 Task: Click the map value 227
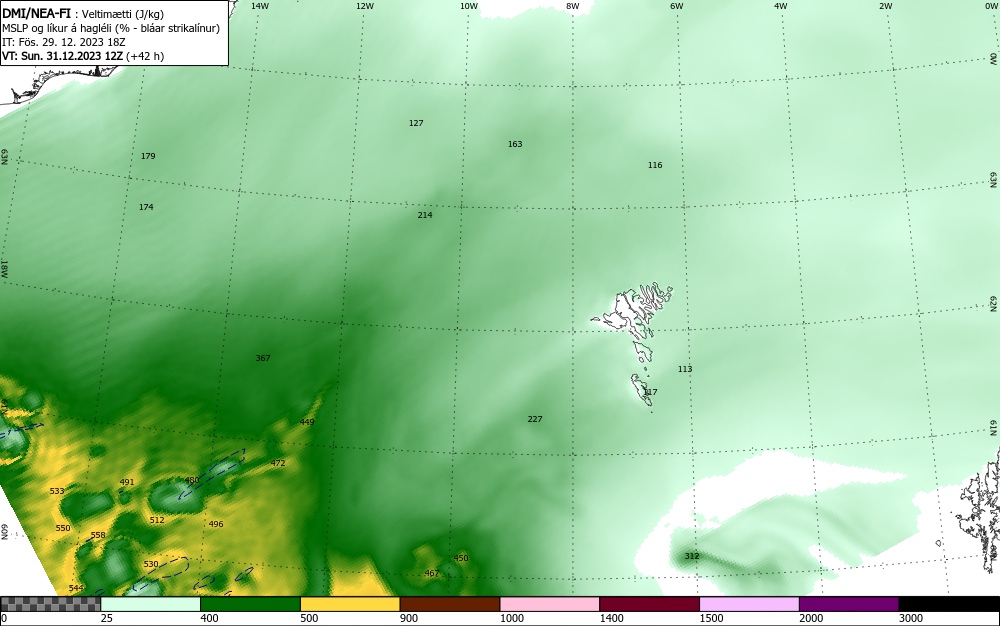pyautogui.click(x=535, y=419)
